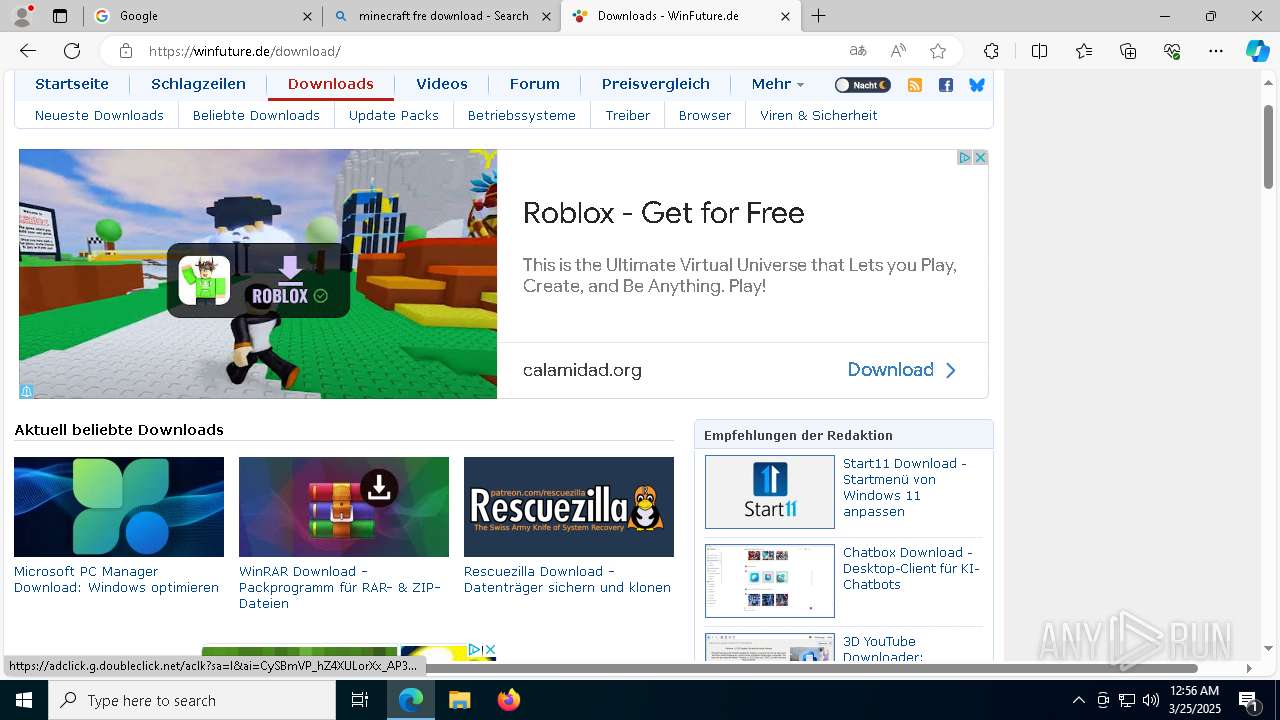Click the address bar URL field
1280x720 pixels.
490,51
